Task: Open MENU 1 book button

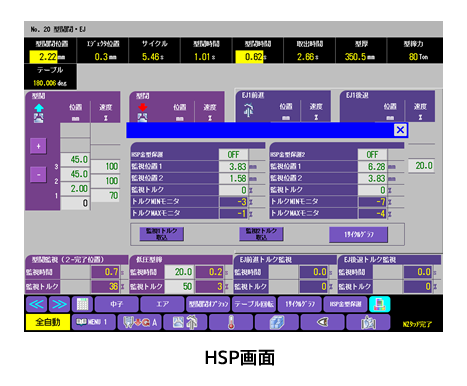Action: 94,322
